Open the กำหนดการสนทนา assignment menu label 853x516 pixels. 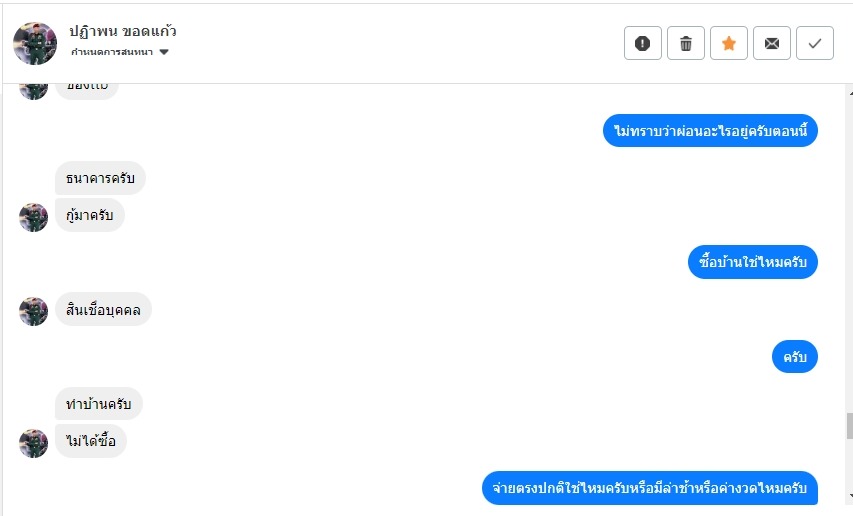112,52
